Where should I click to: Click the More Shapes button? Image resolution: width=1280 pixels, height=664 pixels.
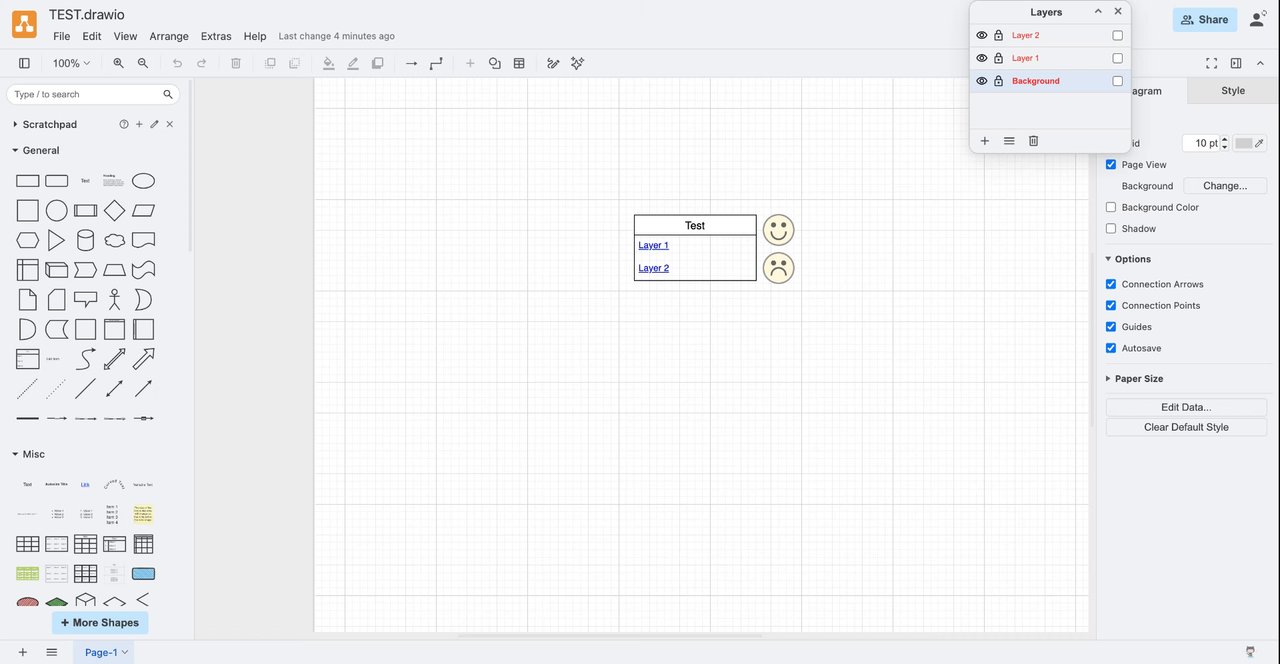pos(100,623)
